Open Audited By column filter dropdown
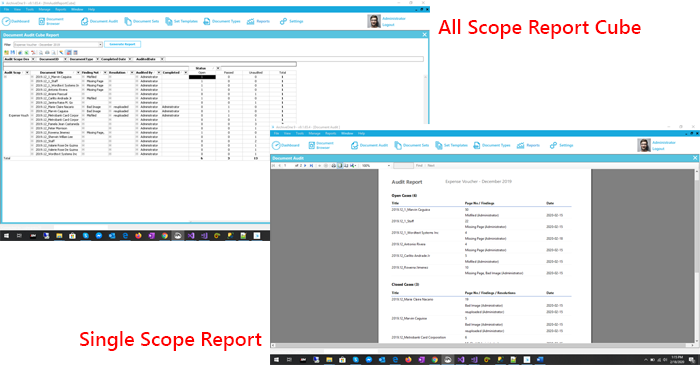Viewport: 700px width, 365px height. (x=158, y=72)
